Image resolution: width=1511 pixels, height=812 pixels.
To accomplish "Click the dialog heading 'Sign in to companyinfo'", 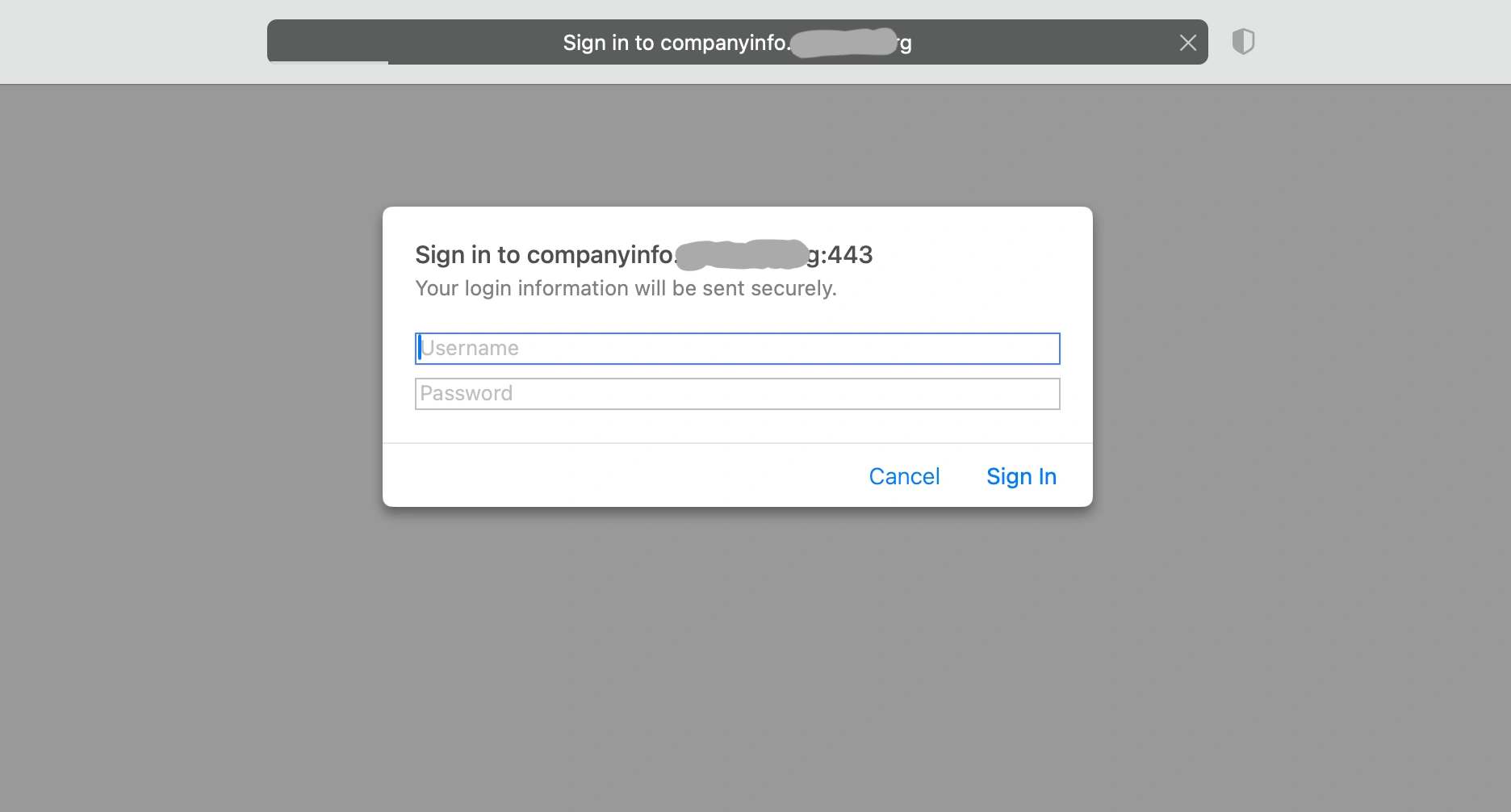I will click(545, 255).
